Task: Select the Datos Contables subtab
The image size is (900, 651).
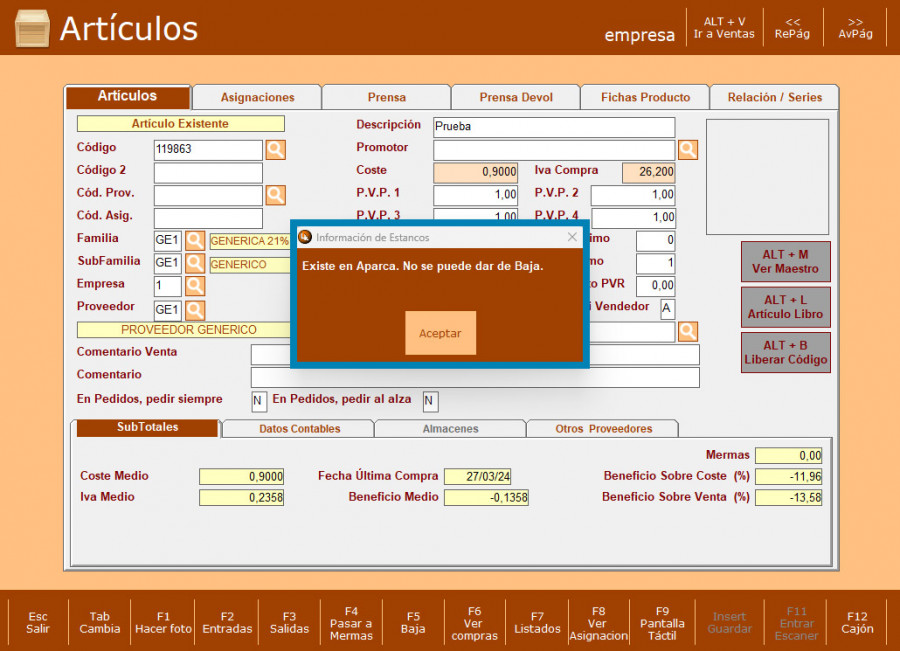Action: pos(299,428)
